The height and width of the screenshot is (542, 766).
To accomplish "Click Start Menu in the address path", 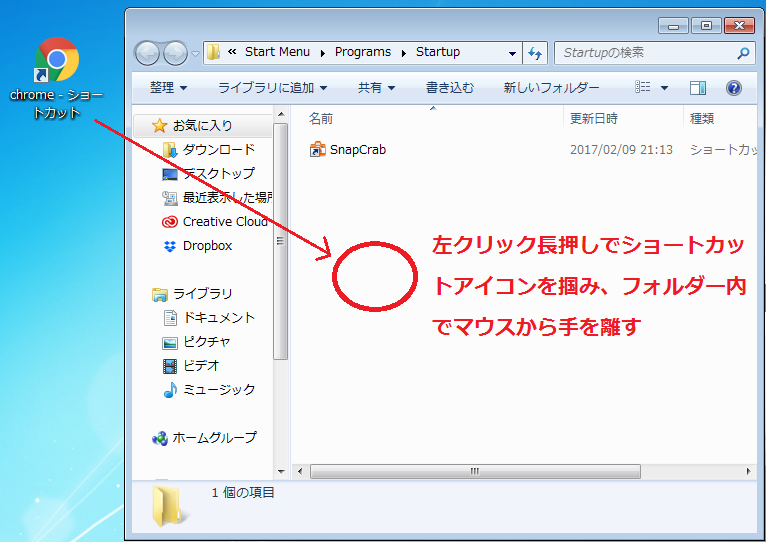I will tap(277, 52).
